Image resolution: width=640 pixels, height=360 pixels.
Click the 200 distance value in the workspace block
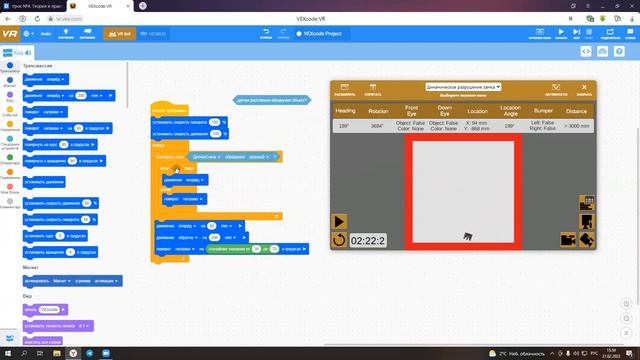click(214, 238)
